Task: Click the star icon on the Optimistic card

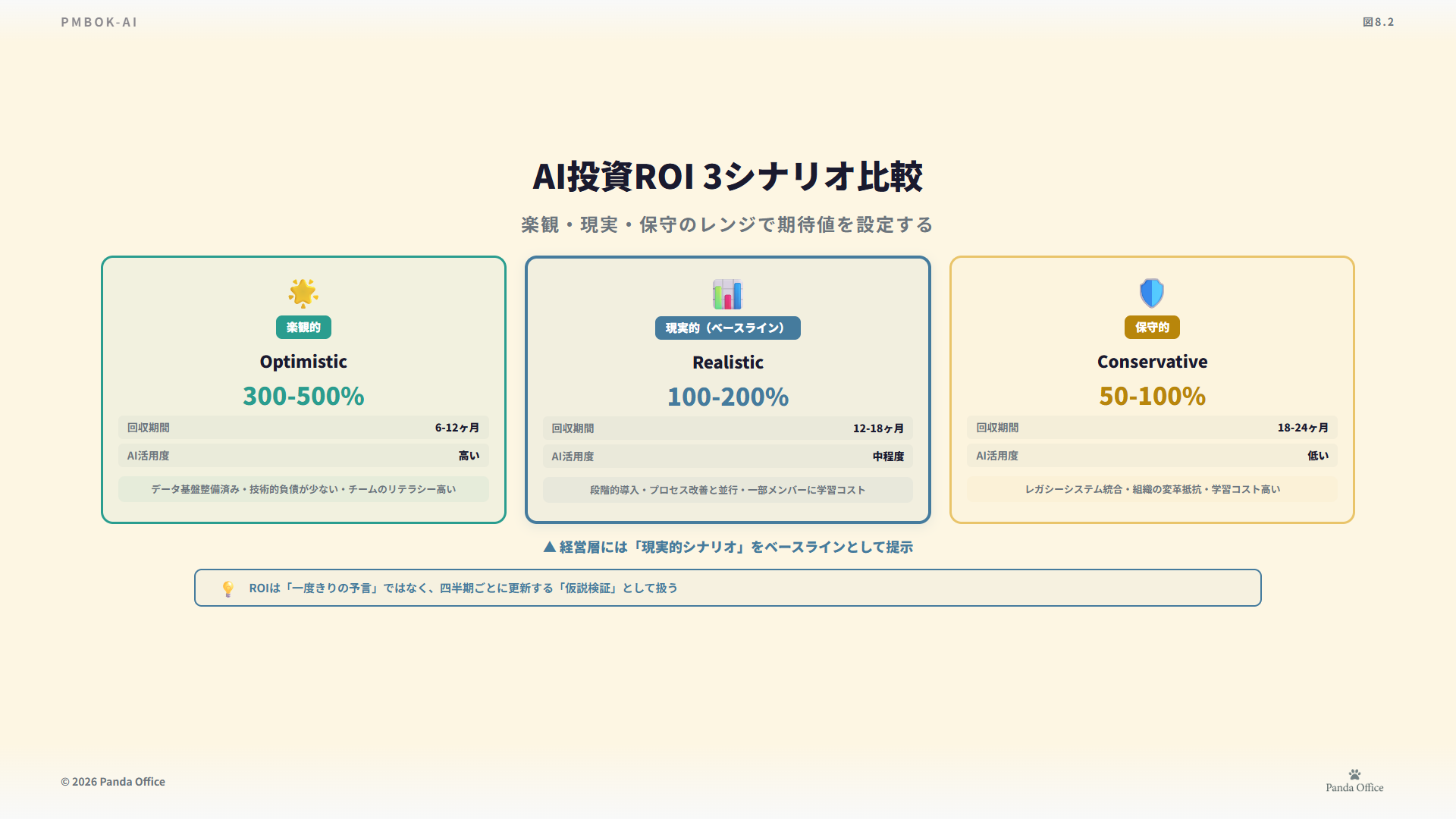Action: (303, 293)
